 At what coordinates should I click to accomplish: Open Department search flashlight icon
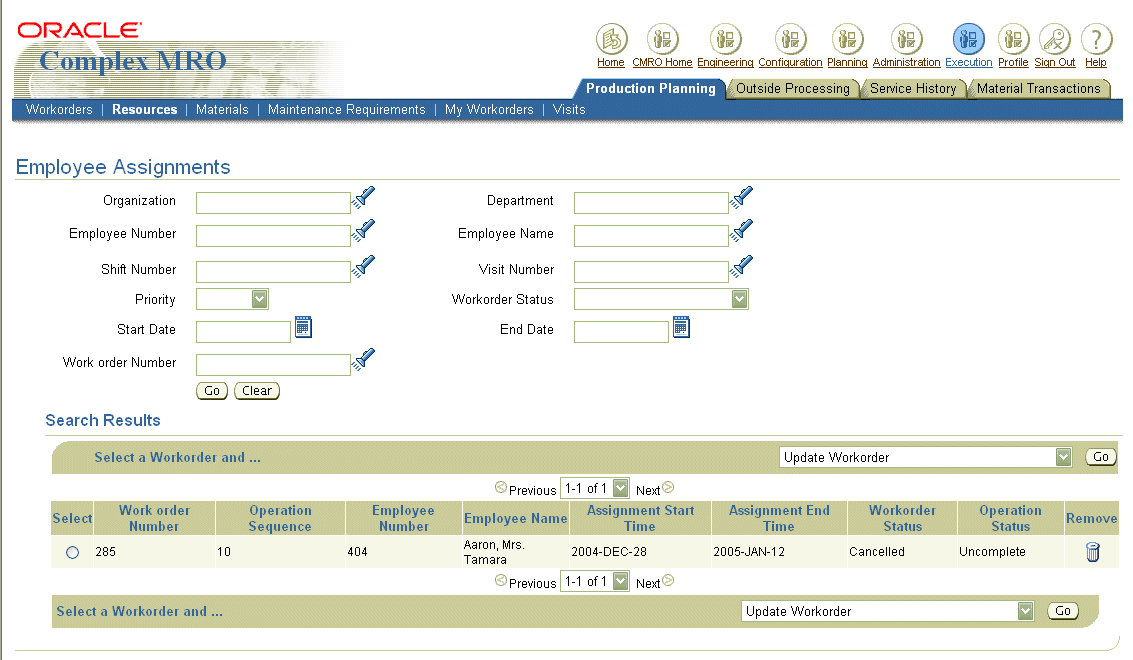tap(741, 197)
